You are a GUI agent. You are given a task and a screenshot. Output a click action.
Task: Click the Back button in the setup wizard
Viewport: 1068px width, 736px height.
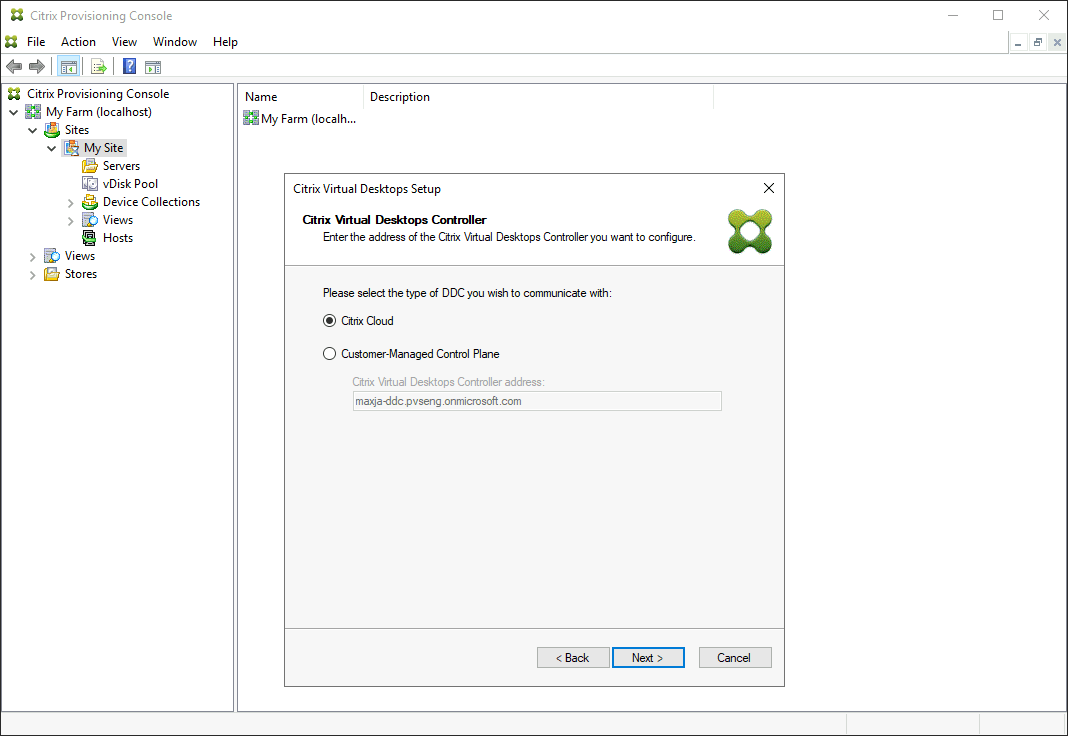[x=573, y=657]
